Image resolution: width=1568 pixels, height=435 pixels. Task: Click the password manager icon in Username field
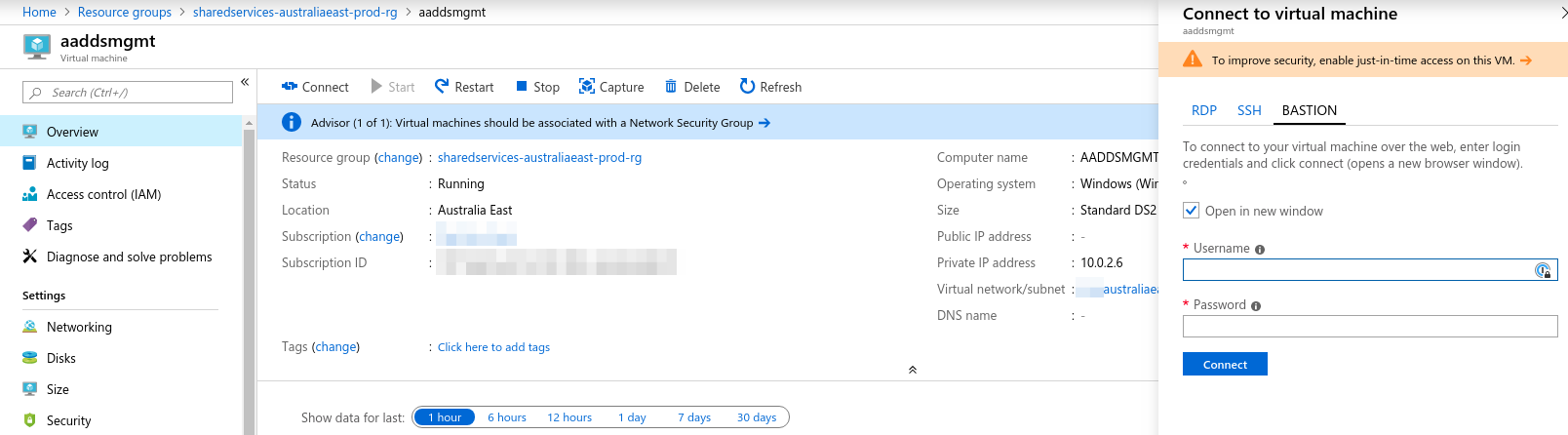pos(1543,270)
